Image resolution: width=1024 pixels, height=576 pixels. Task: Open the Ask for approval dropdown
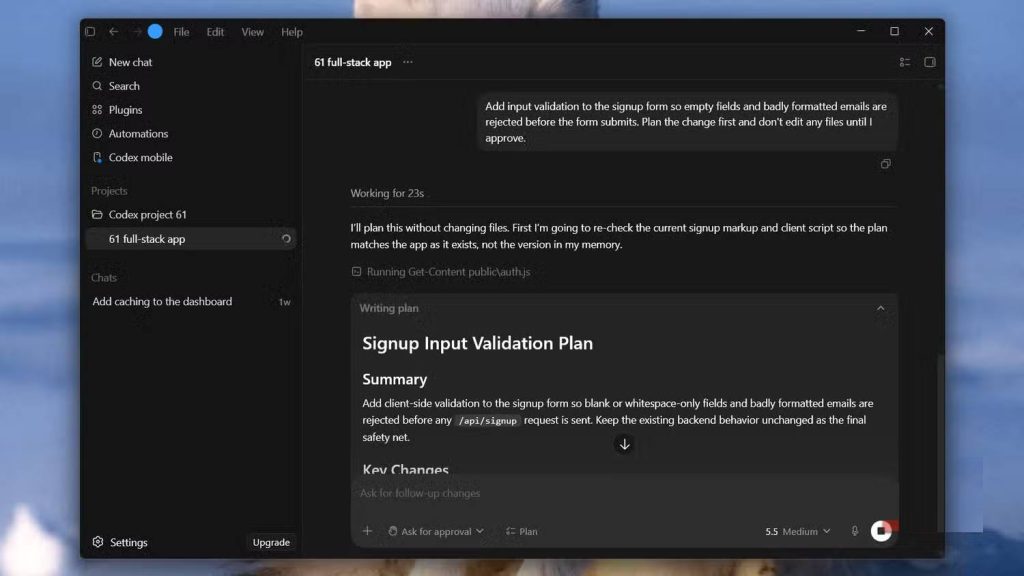(436, 532)
